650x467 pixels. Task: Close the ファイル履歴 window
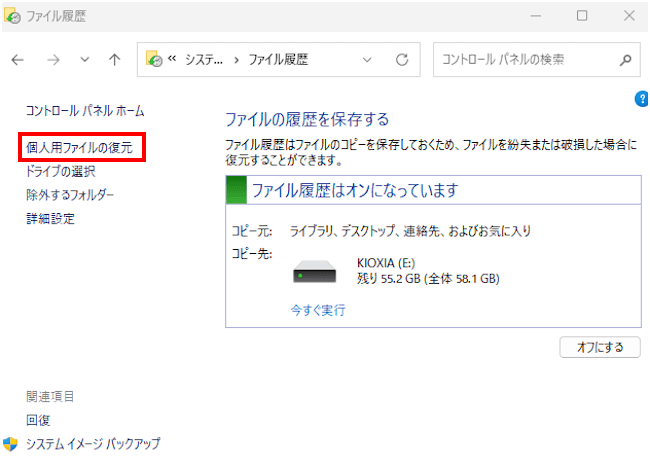[x=629, y=16]
